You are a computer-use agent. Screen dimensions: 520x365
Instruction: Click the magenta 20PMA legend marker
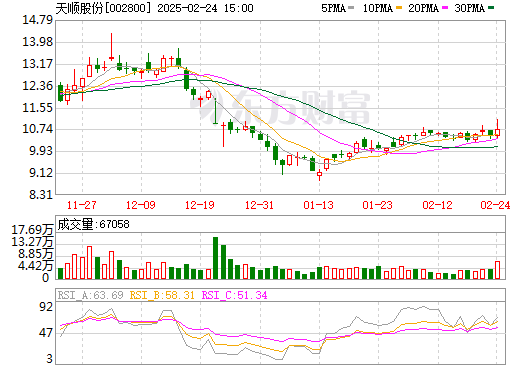(x=445, y=7)
